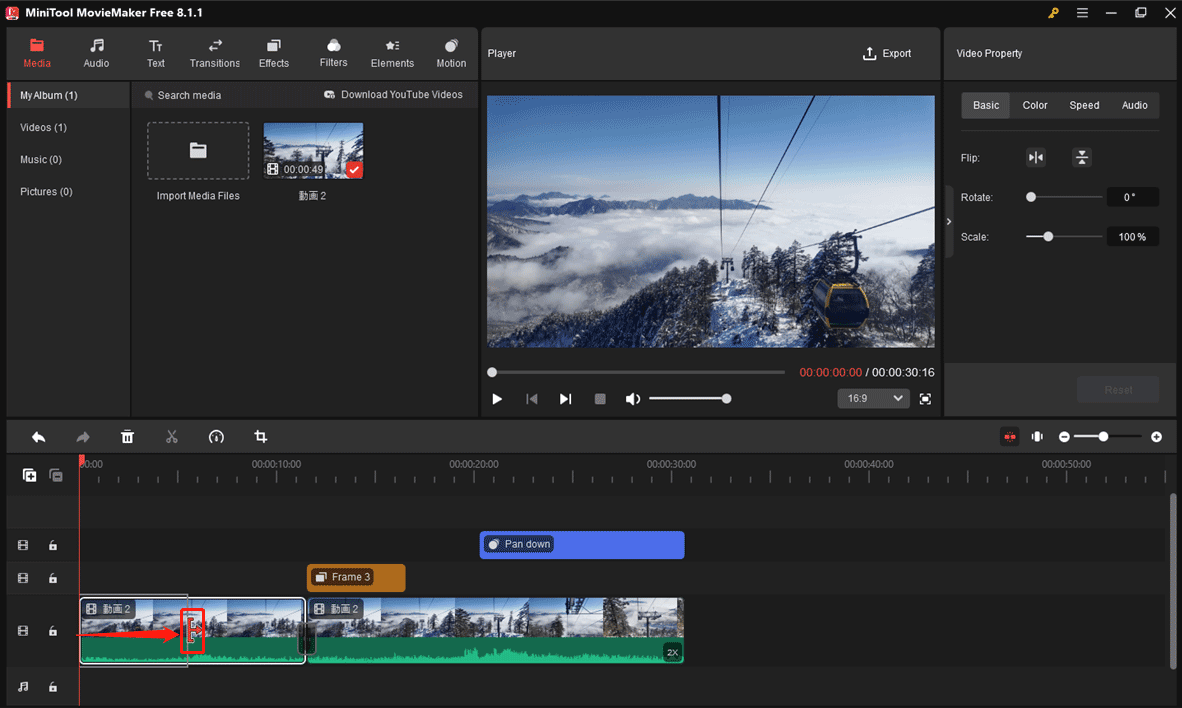Click Import Media Files folder box
The width and height of the screenshot is (1182, 708).
pyautogui.click(x=198, y=151)
